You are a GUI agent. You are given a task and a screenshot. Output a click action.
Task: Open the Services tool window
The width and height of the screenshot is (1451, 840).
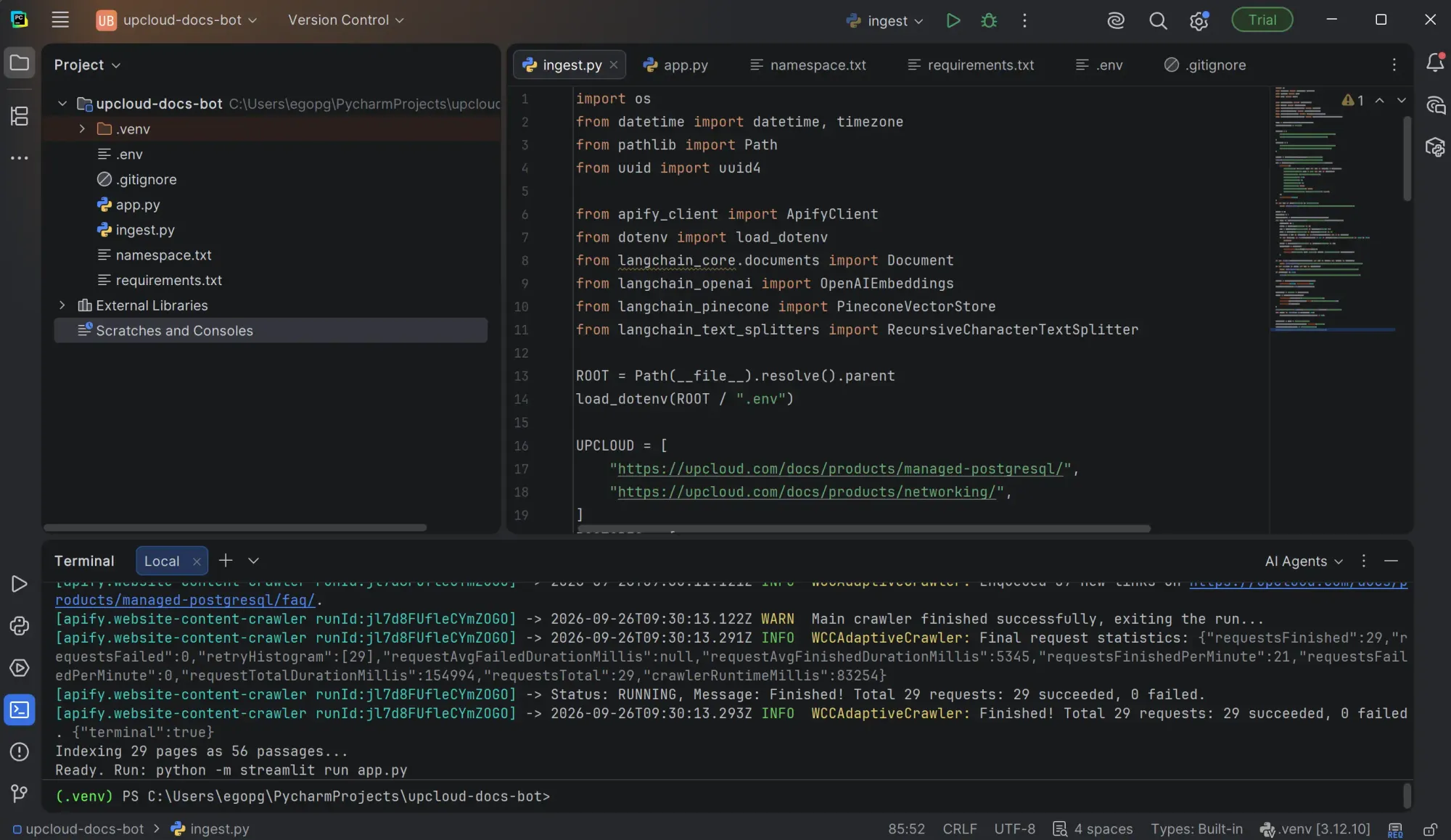pyautogui.click(x=20, y=668)
